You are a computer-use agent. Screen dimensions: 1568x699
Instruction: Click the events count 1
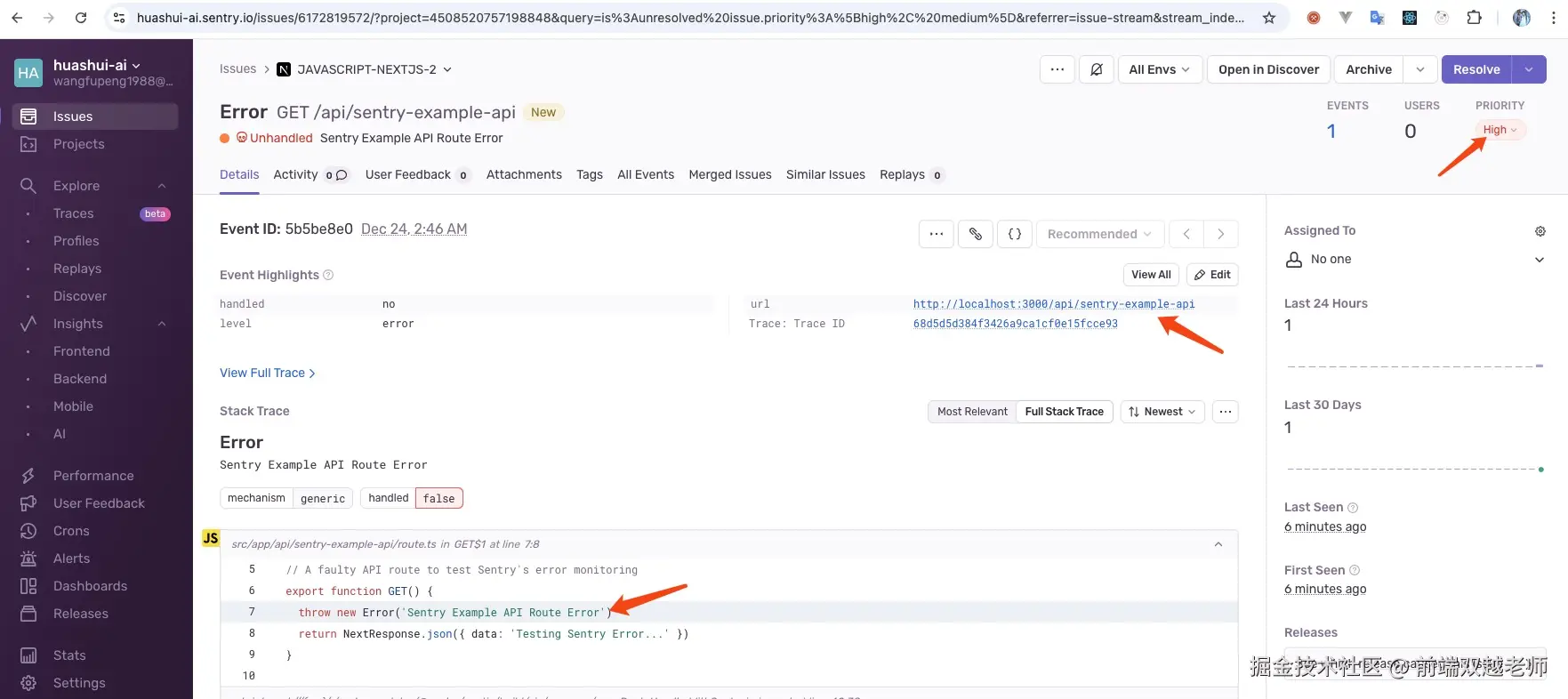pos(1331,131)
